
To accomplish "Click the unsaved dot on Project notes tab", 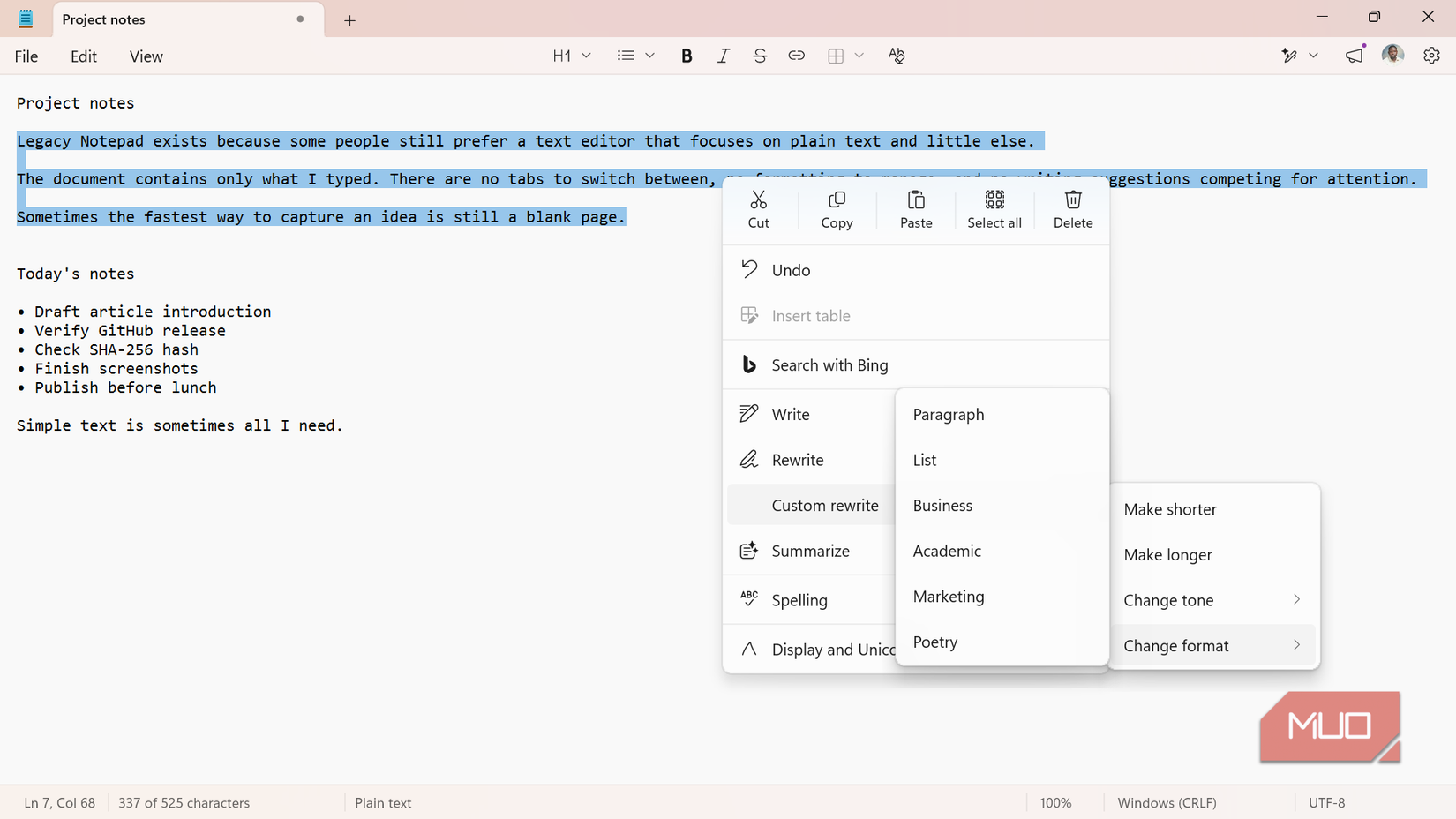I will pyautogui.click(x=300, y=19).
